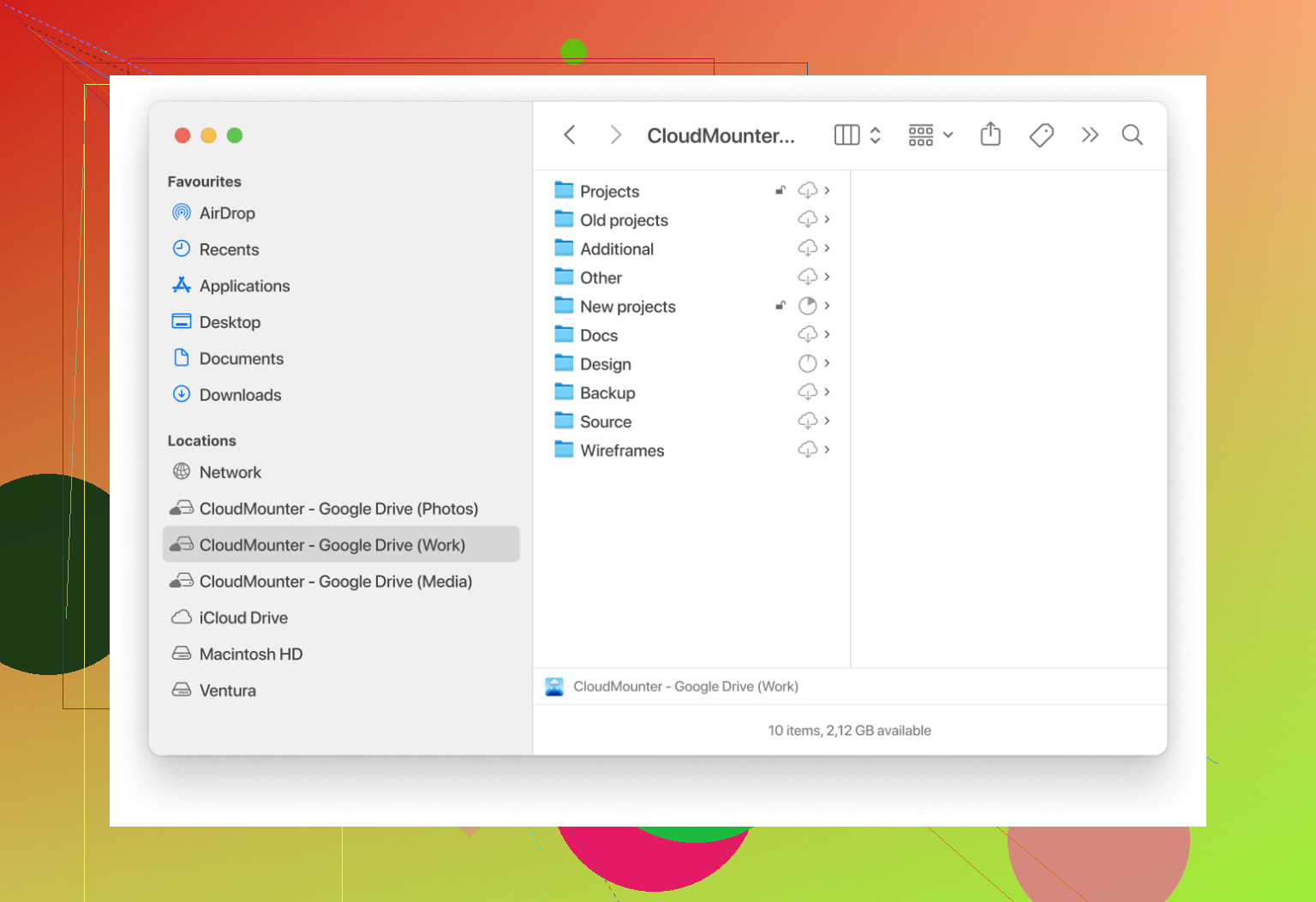Click the iCloud Drive cloud icon

point(182,617)
